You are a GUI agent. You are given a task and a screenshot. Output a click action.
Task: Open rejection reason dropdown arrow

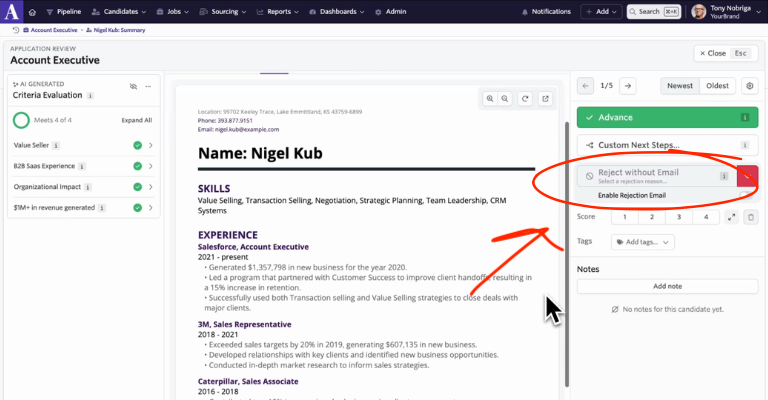pyautogui.click(x=747, y=176)
